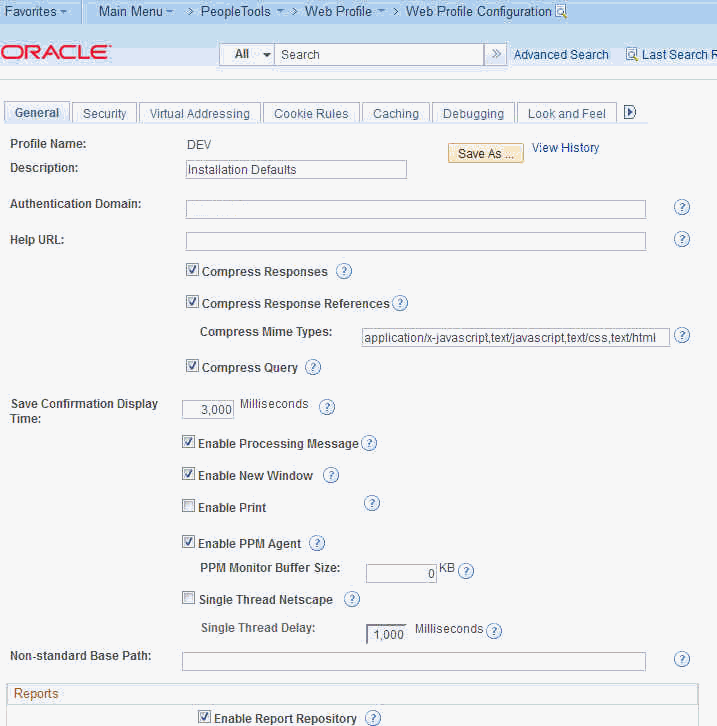Click the Last Search Results icon
Screen dimensions: 717x726
(631, 55)
